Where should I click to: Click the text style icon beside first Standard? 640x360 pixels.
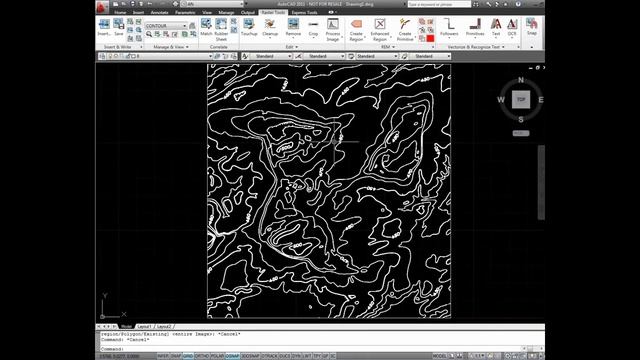pyautogui.click(x=245, y=56)
